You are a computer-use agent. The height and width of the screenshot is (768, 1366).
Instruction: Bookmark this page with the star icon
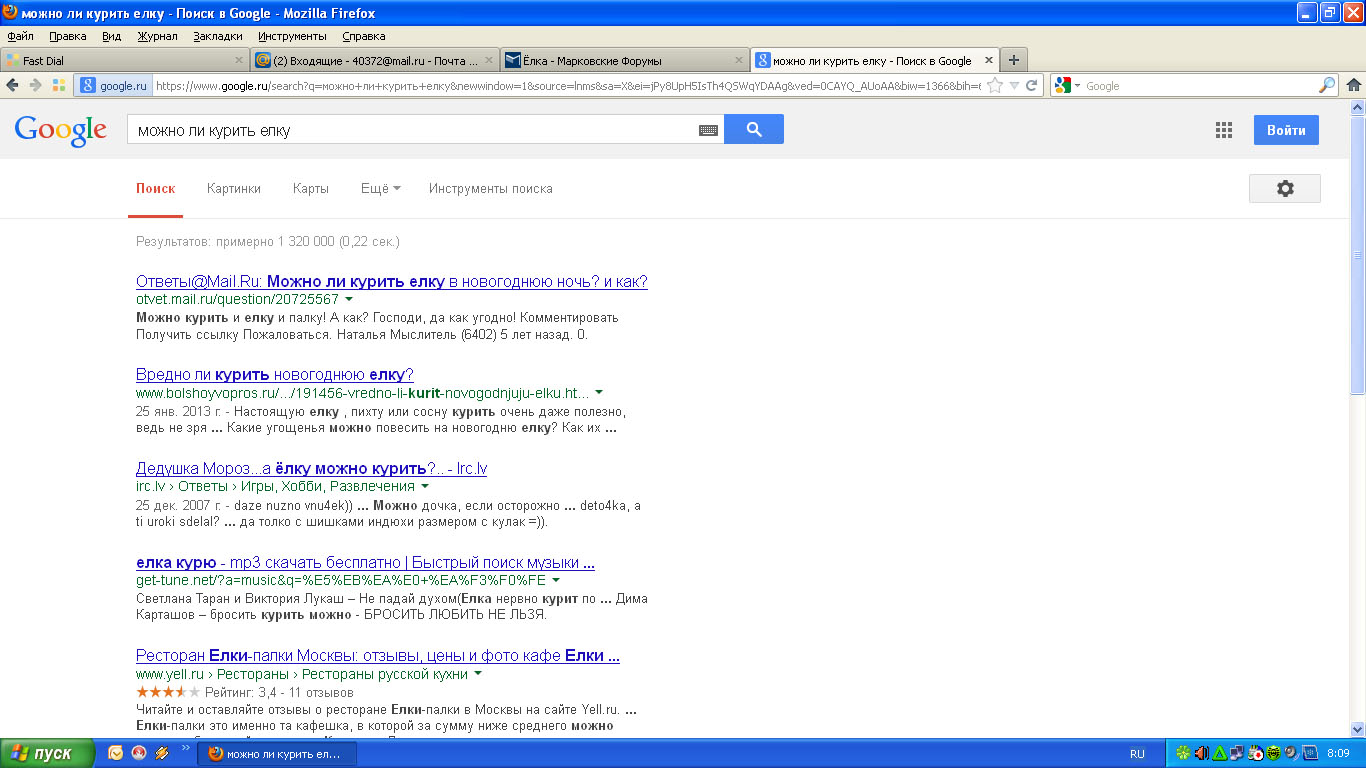click(x=995, y=86)
